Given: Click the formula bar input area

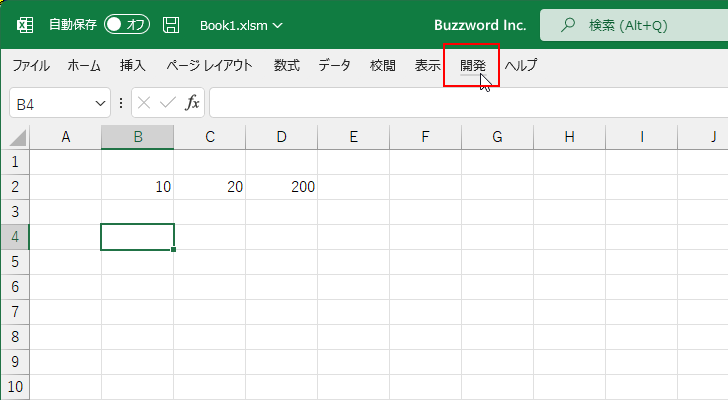Looking at the screenshot, I should point(468,103).
